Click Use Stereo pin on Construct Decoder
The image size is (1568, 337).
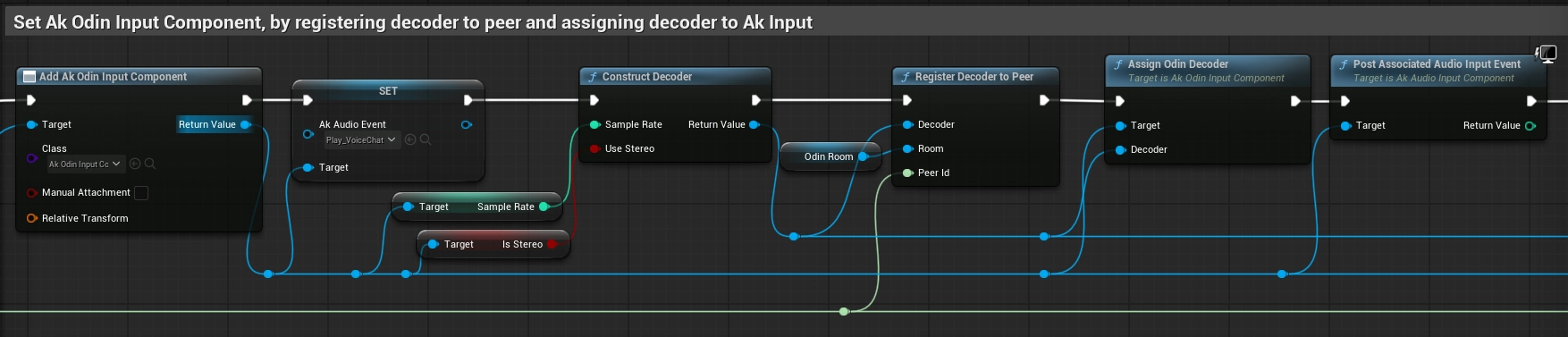594,148
